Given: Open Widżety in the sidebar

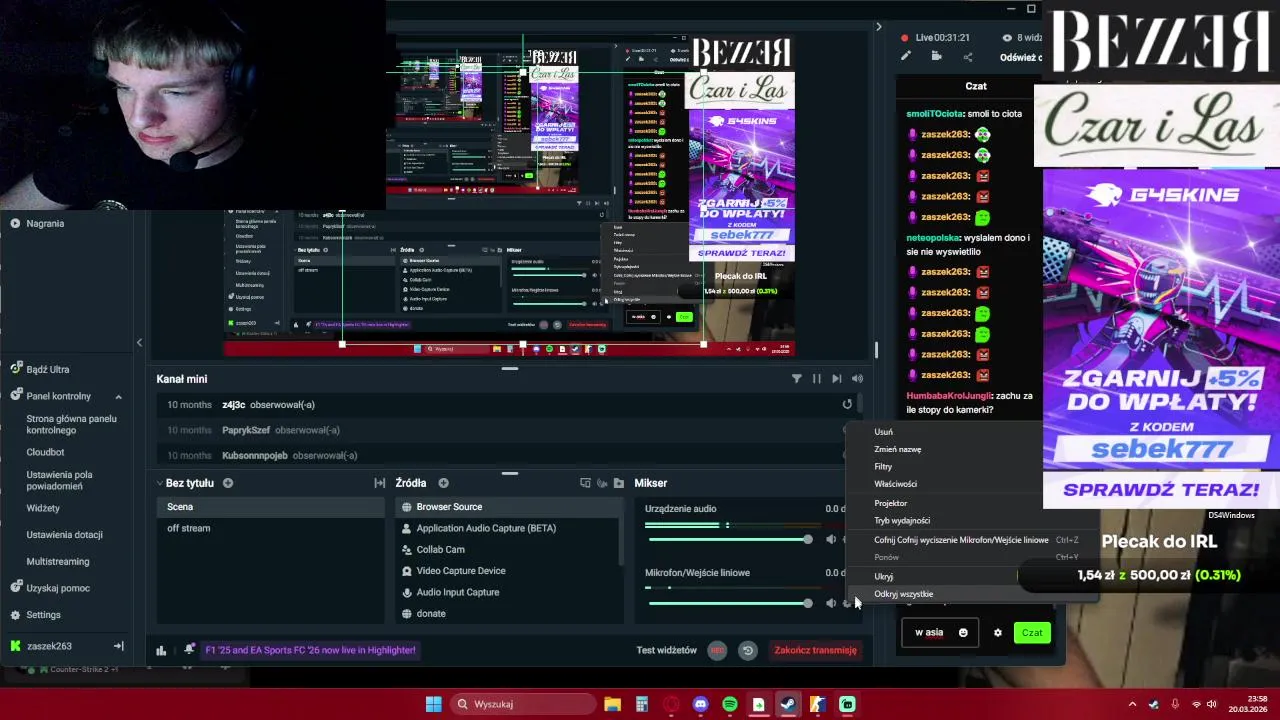Looking at the screenshot, I should tap(43, 508).
